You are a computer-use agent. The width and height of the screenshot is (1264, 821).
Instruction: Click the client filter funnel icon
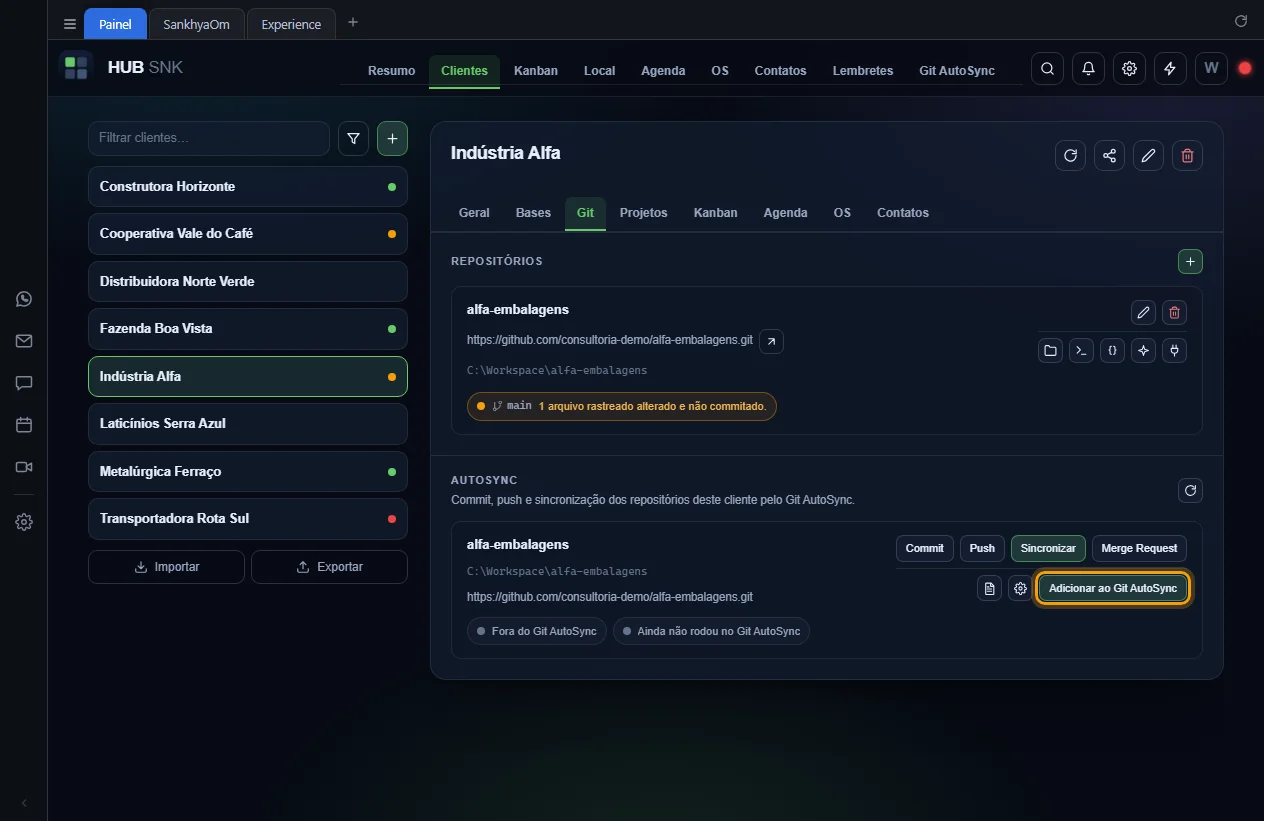tap(353, 139)
